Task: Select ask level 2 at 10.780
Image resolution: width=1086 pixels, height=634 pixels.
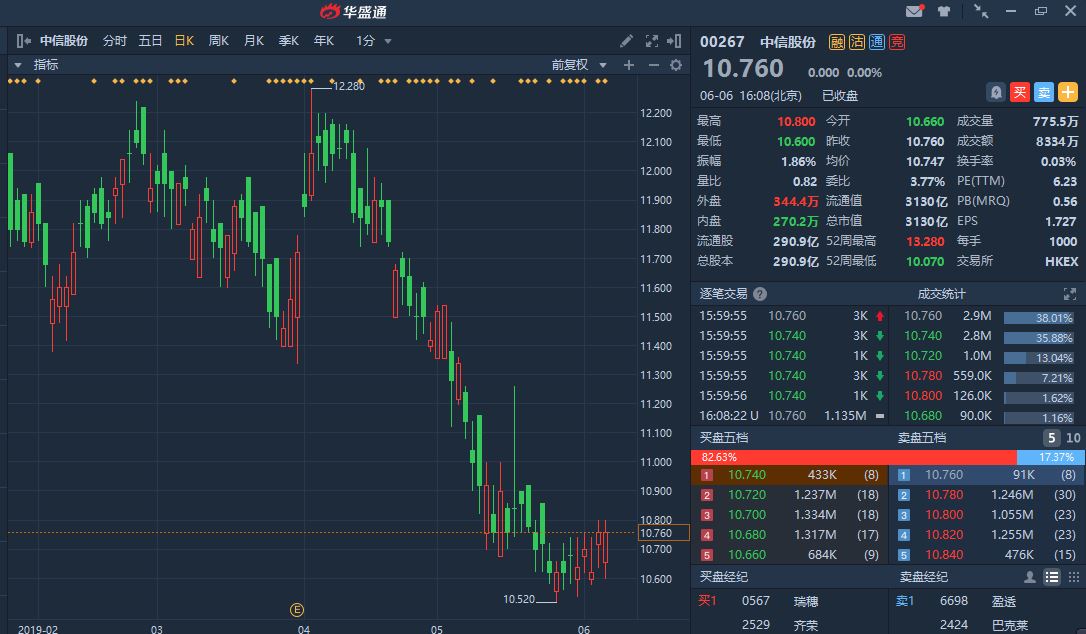Action: point(987,495)
